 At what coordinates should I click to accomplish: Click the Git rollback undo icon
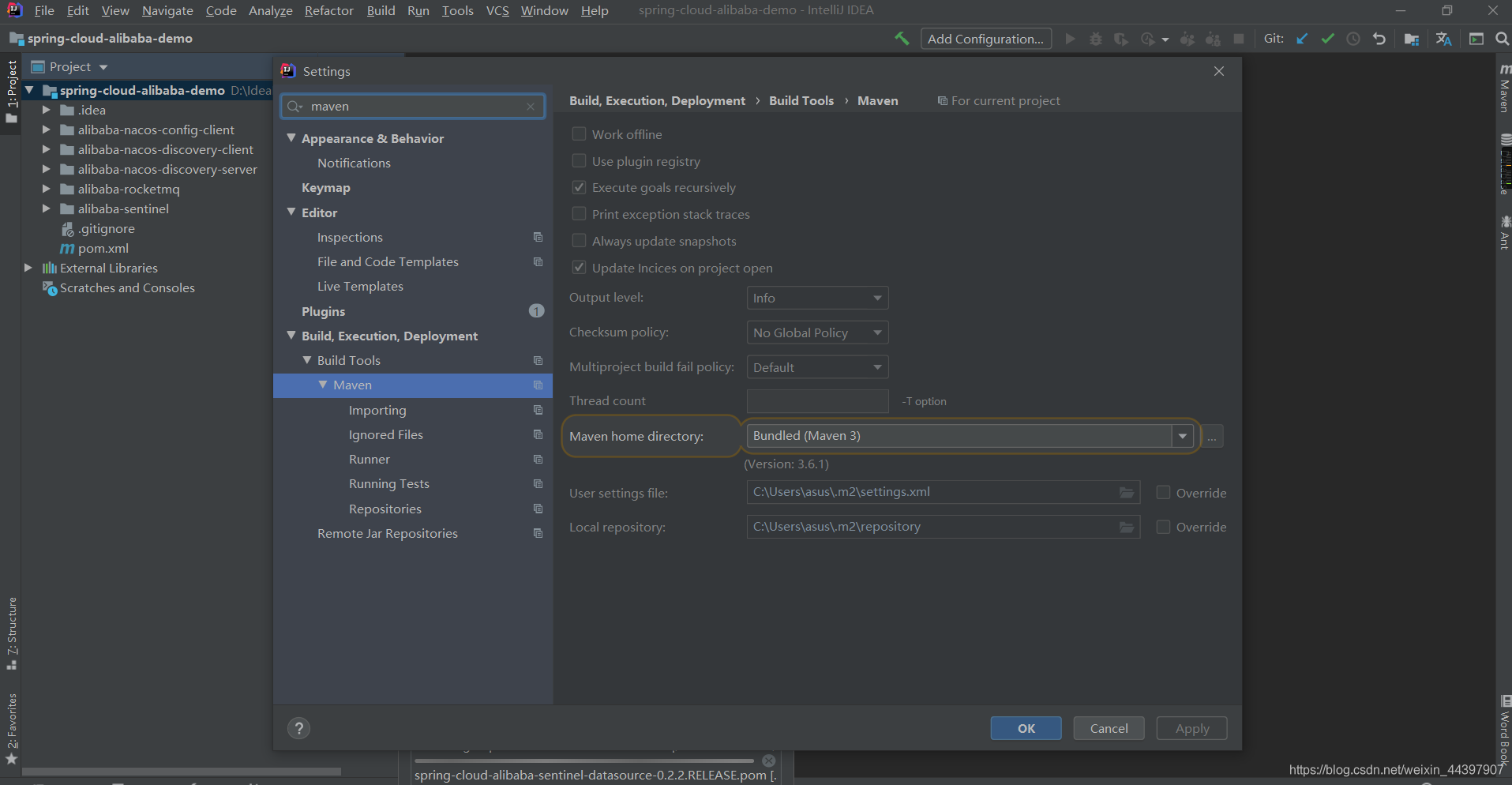[x=1379, y=39]
